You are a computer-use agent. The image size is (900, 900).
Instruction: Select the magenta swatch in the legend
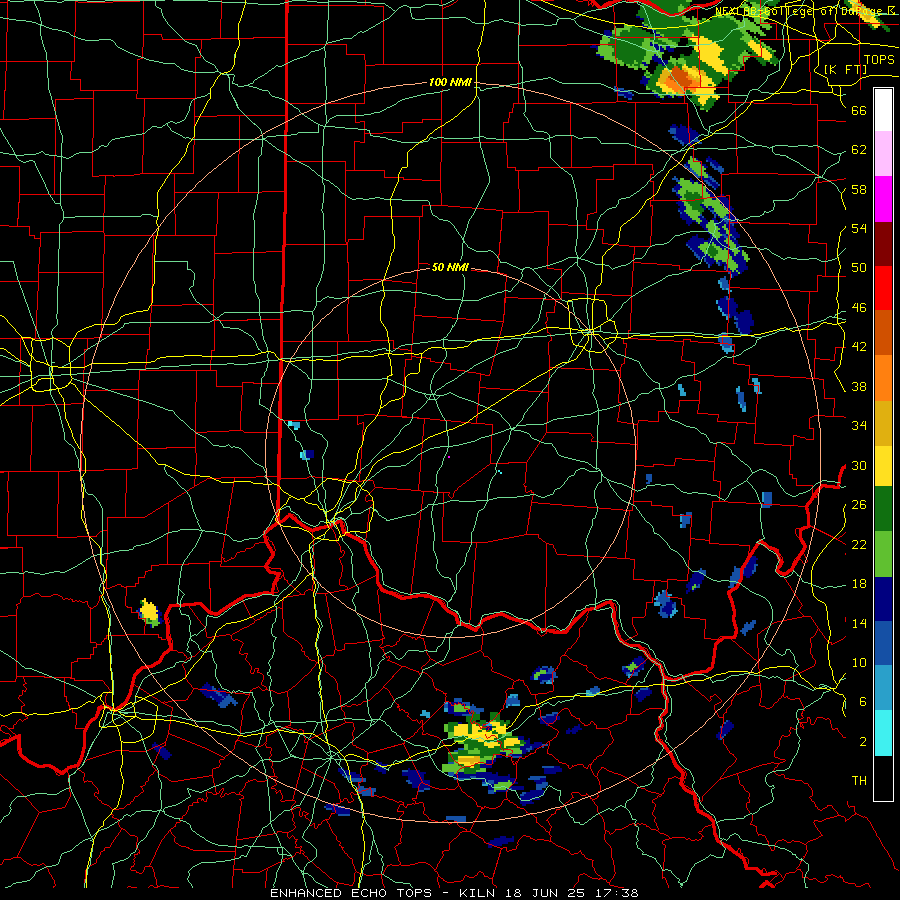[883, 199]
